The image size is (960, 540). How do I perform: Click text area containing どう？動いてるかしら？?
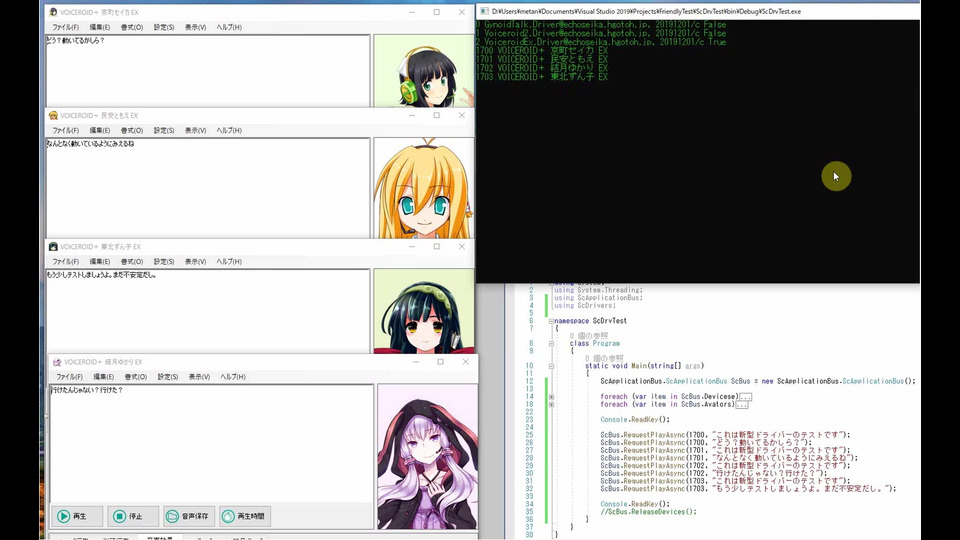pyautogui.click(x=208, y=70)
